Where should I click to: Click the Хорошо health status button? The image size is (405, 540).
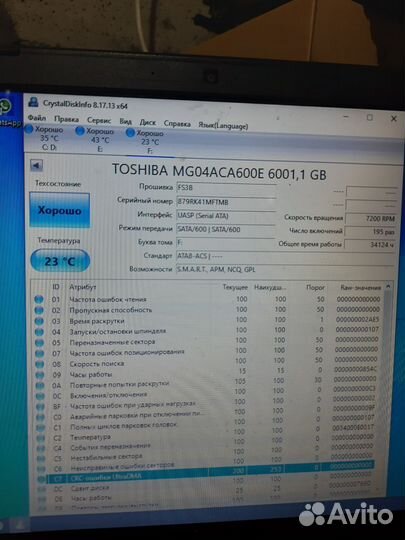coord(60,210)
